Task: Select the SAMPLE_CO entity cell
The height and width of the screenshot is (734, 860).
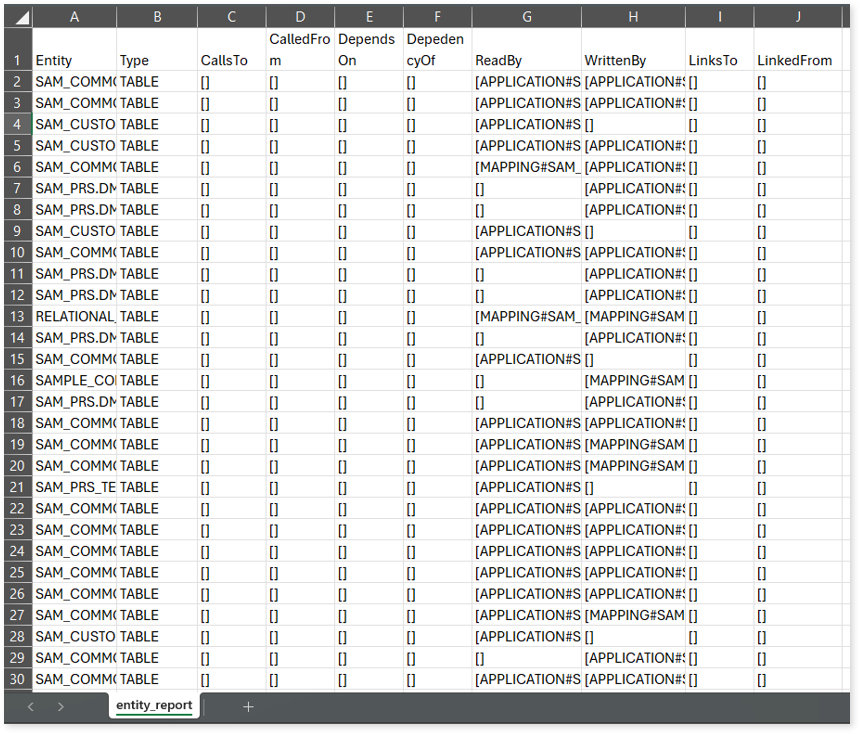Action: (x=74, y=380)
